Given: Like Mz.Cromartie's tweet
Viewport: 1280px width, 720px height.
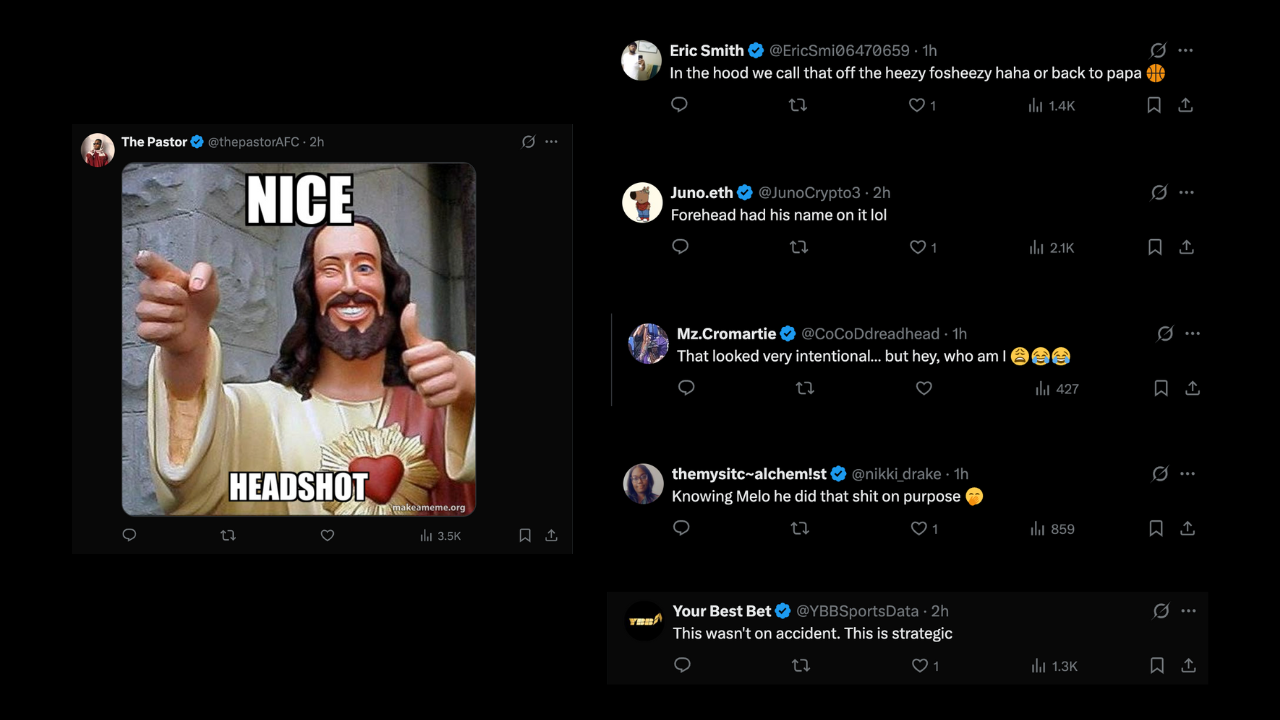Looking at the screenshot, I should 924,388.
